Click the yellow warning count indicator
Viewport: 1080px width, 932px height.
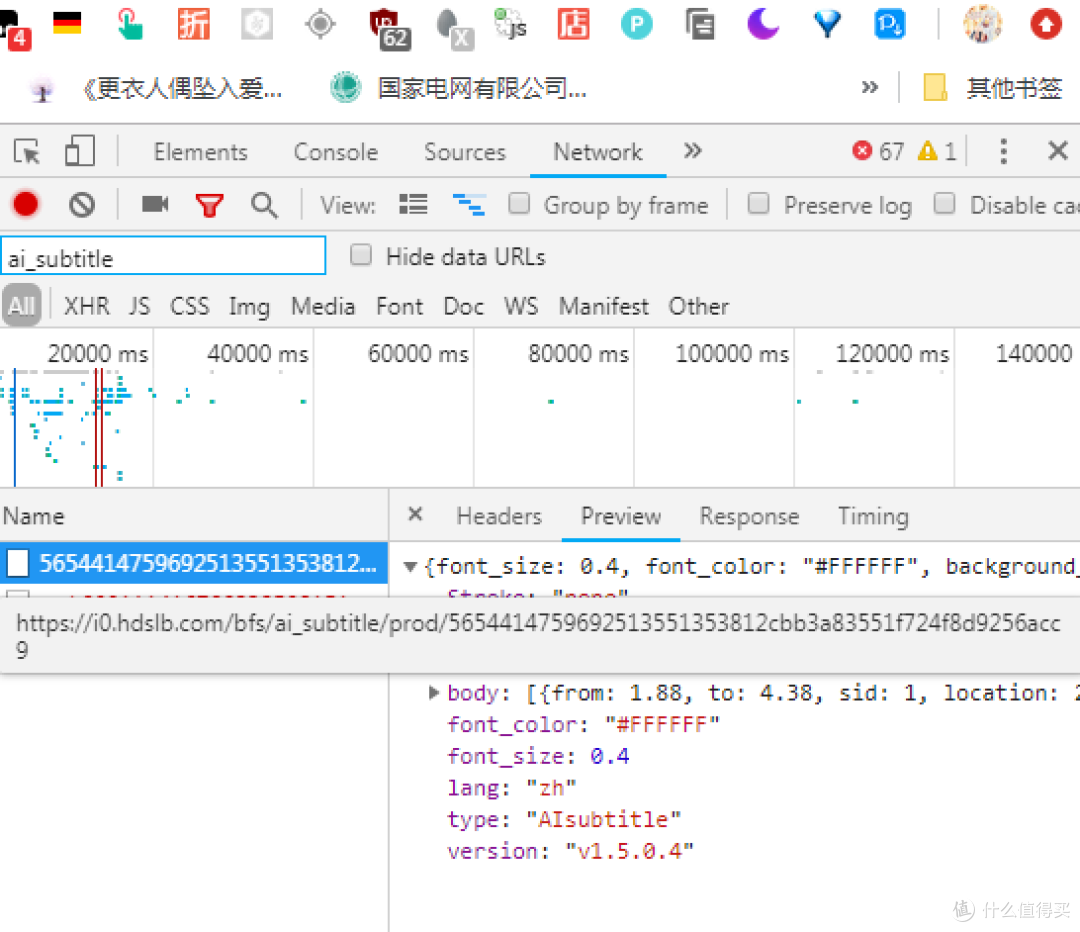(x=937, y=151)
